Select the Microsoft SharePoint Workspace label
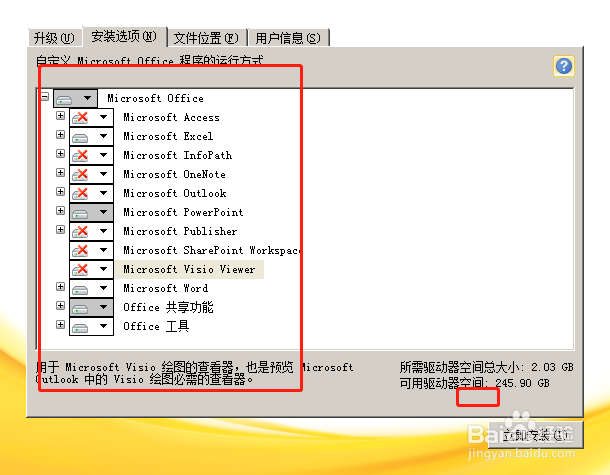Viewport: 610px width, 475px height. coord(212,250)
